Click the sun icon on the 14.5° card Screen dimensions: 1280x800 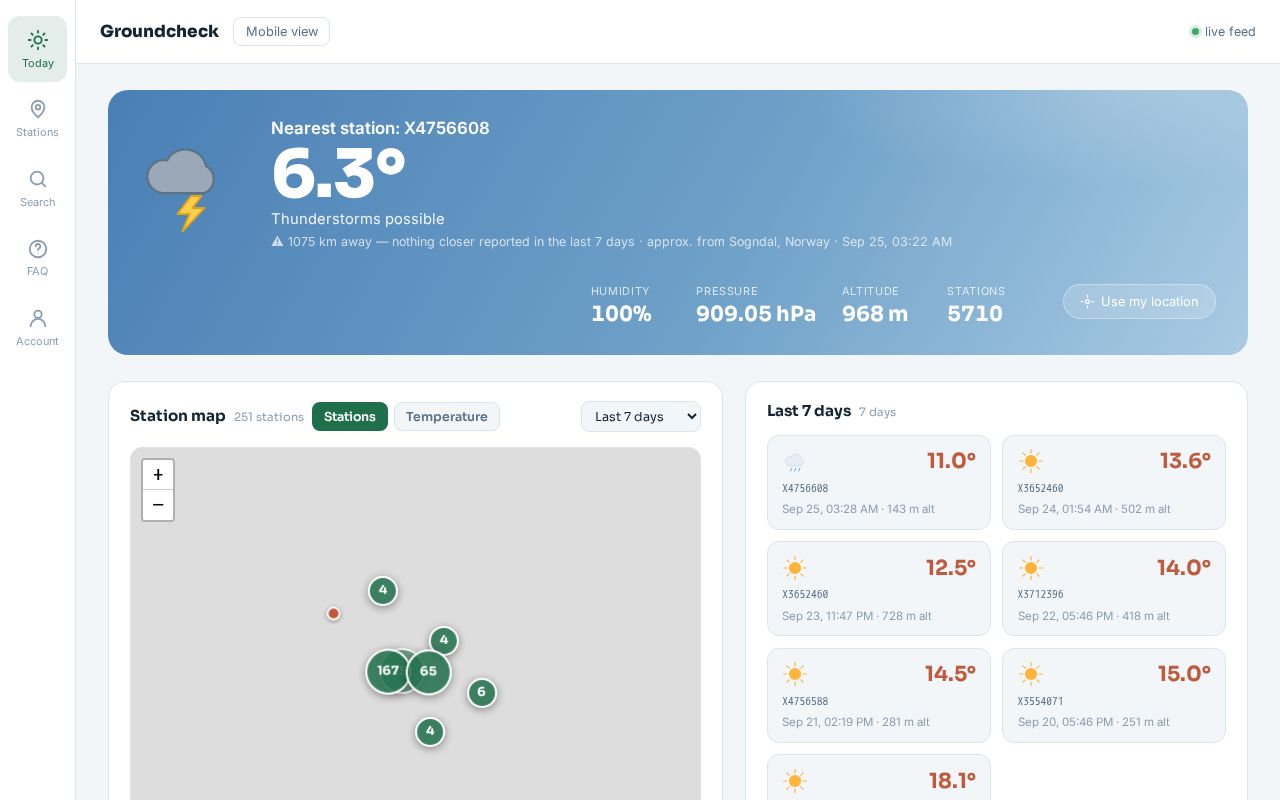pyautogui.click(x=795, y=674)
